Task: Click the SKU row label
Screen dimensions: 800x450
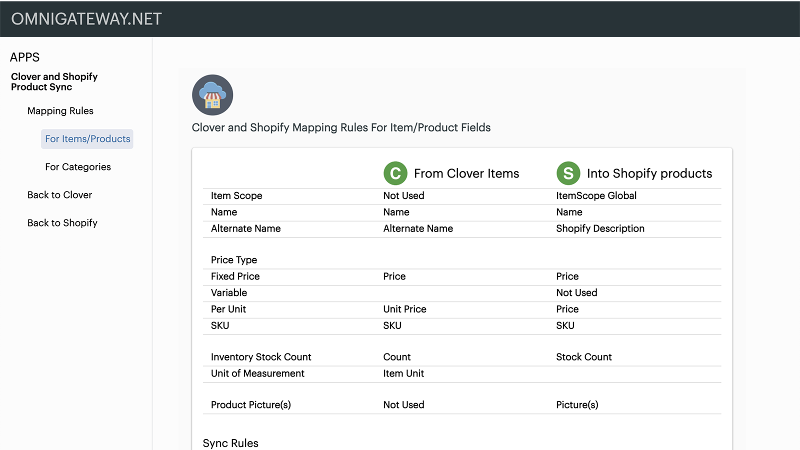Action: coord(220,326)
